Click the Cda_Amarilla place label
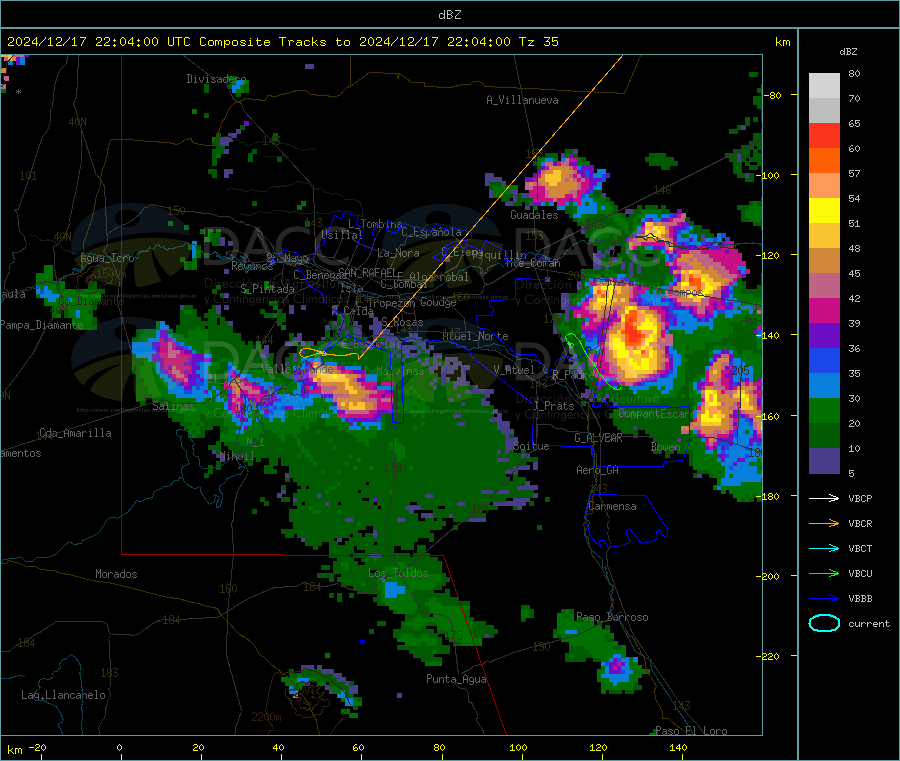Image resolution: width=900 pixels, height=761 pixels. click(75, 433)
